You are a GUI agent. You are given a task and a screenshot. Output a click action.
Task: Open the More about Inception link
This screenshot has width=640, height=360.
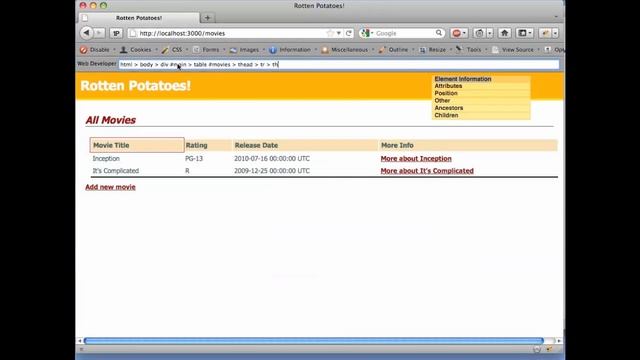point(416,158)
